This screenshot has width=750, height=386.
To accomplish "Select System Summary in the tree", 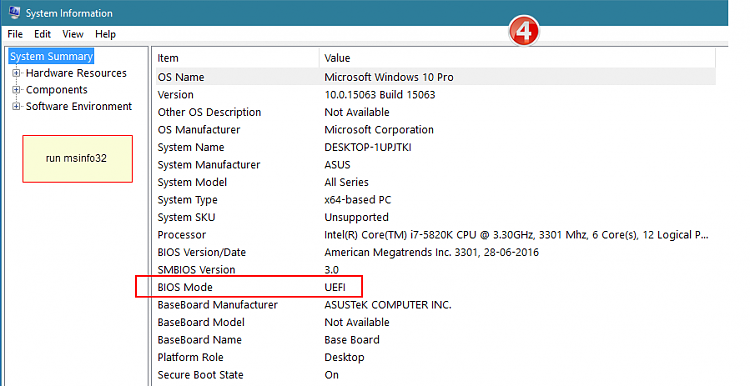I will (x=51, y=56).
